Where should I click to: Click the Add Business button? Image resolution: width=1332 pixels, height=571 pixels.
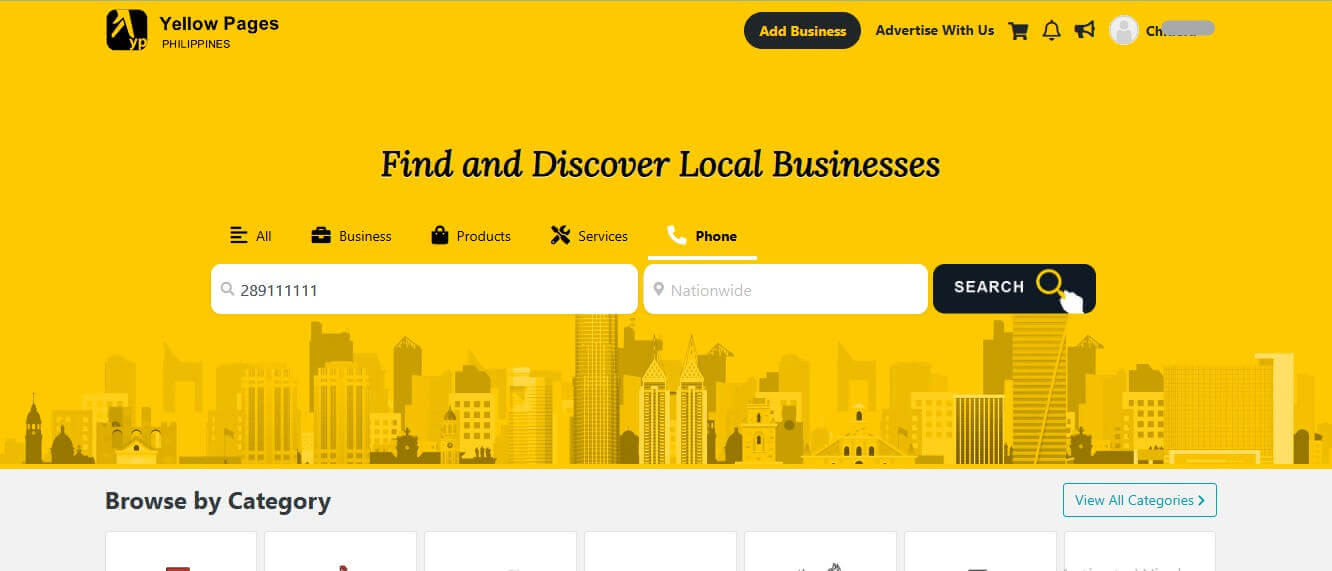point(802,31)
